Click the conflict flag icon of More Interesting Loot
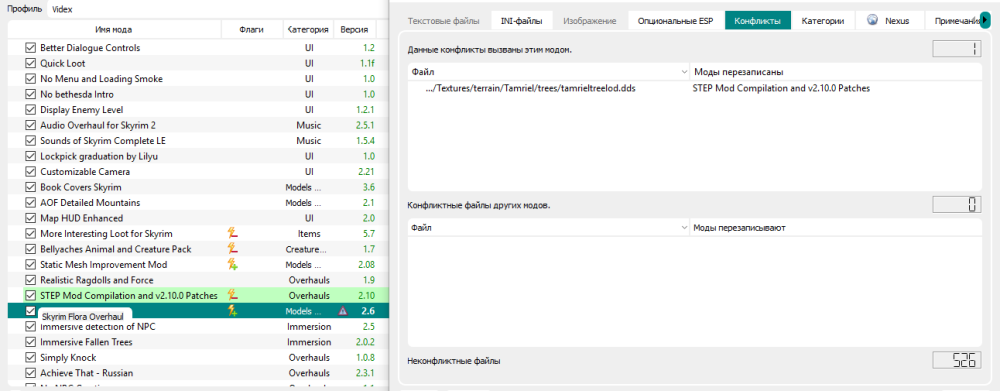Viewport: 1000px width, 391px height. click(x=233, y=233)
